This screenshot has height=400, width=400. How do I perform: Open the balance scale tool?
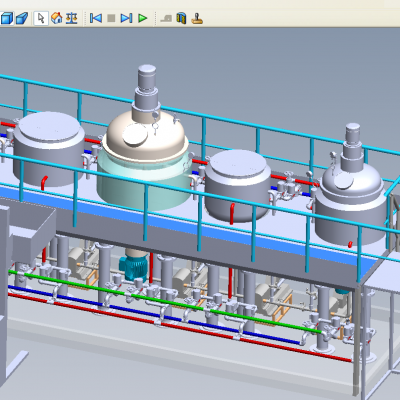click(x=71, y=18)
